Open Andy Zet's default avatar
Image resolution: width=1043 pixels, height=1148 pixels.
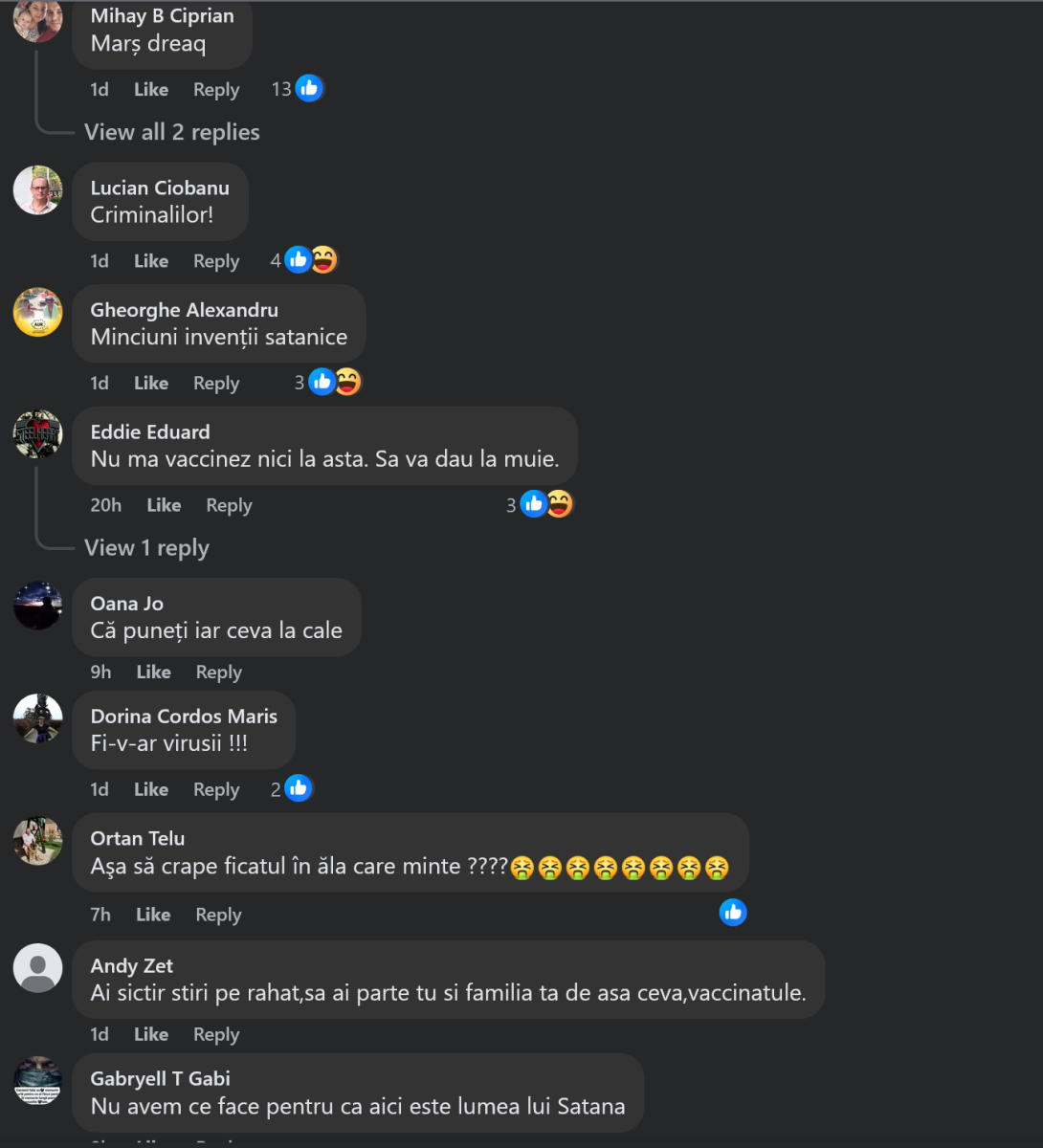[38, 968]
